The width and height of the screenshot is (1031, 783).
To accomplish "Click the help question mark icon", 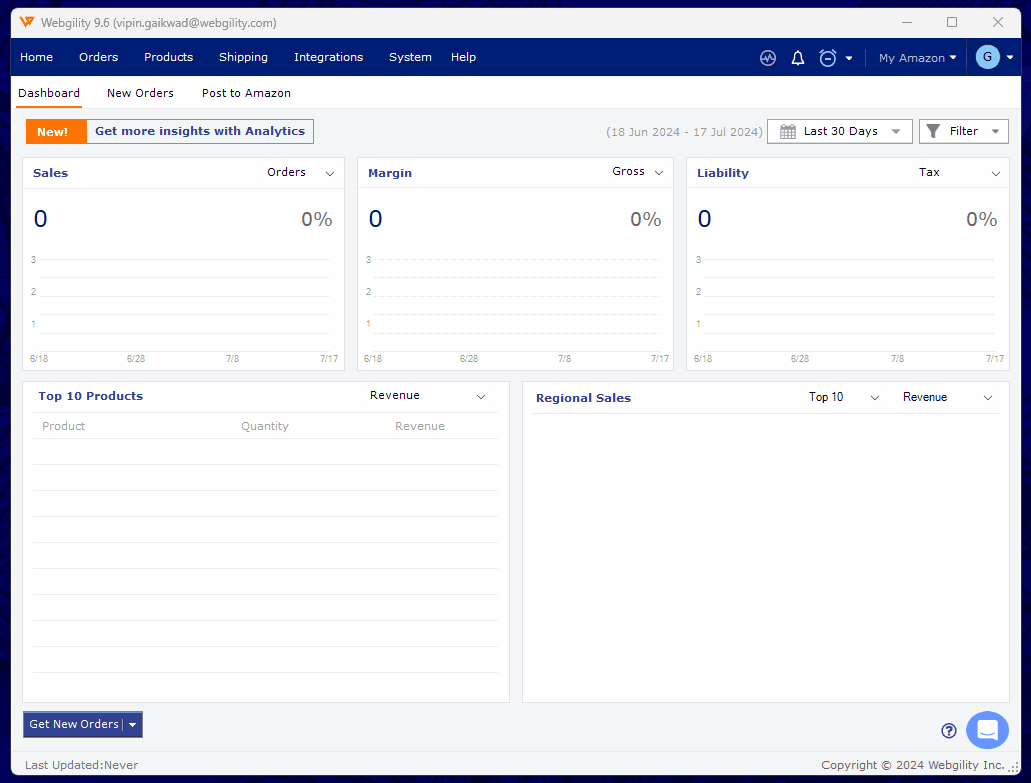I will click(949, 731).
